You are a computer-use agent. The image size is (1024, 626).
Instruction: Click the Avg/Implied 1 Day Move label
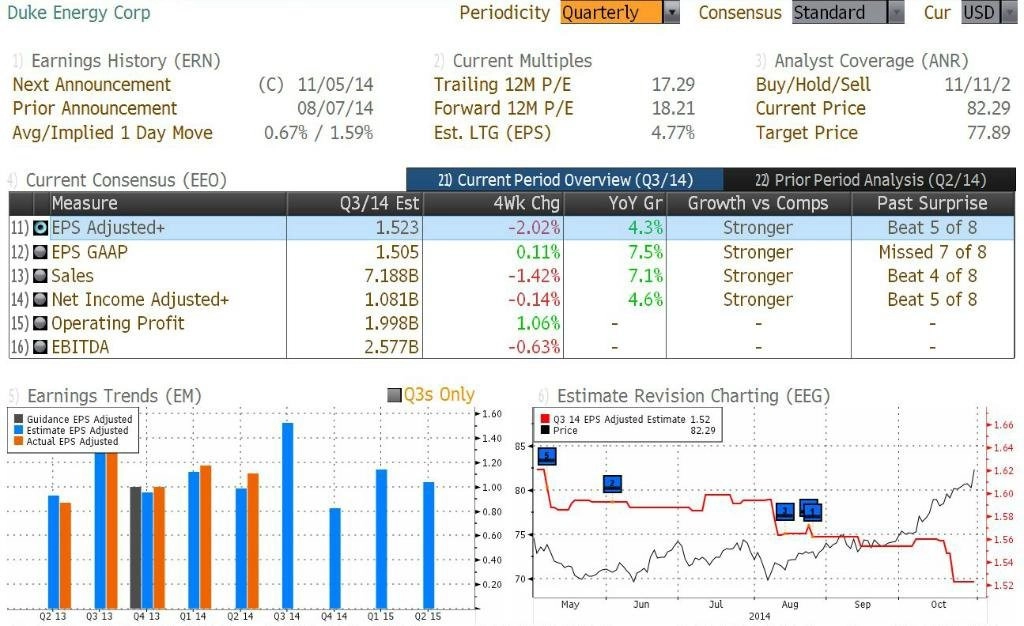pyautogui.click(x=112, y=133)
